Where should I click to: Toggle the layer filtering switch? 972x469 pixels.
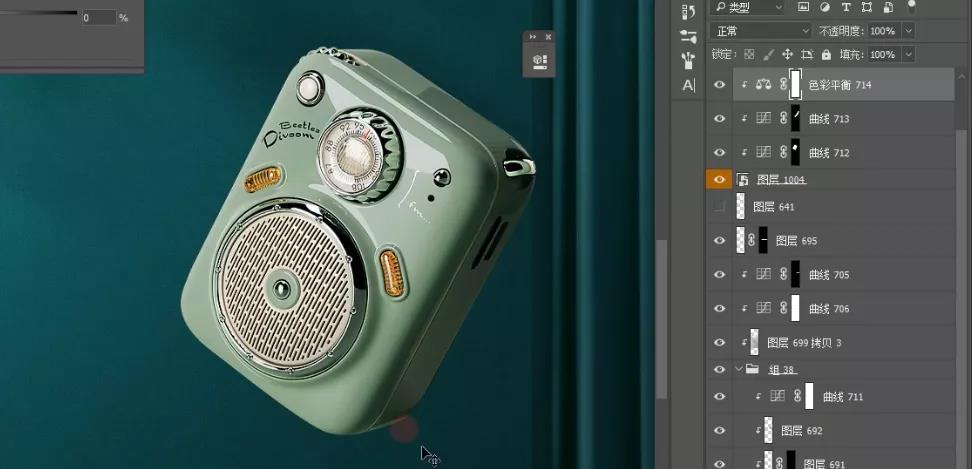(x=911, y=6)
